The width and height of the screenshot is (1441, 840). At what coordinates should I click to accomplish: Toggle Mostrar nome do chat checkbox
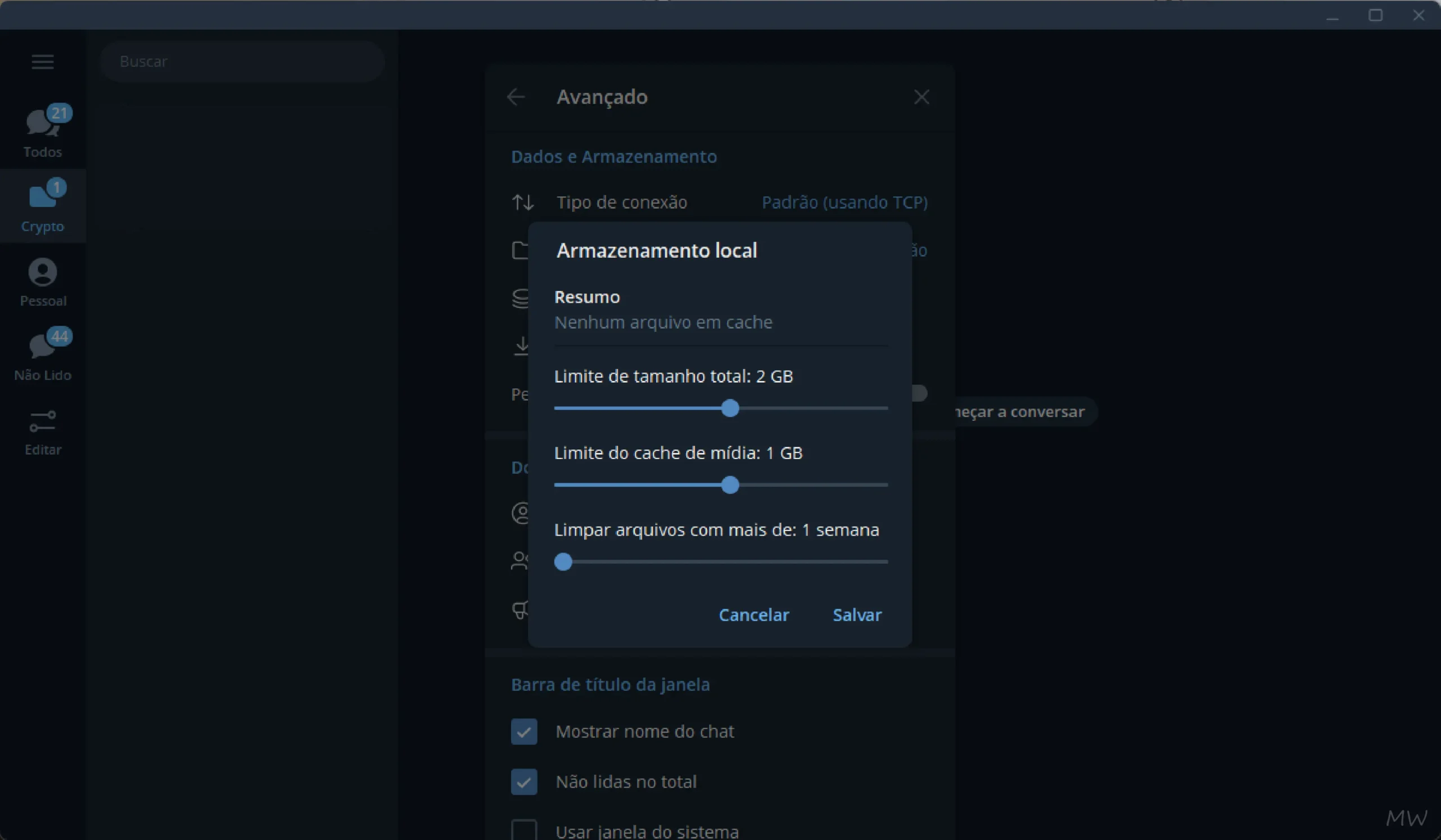[524, 731]
